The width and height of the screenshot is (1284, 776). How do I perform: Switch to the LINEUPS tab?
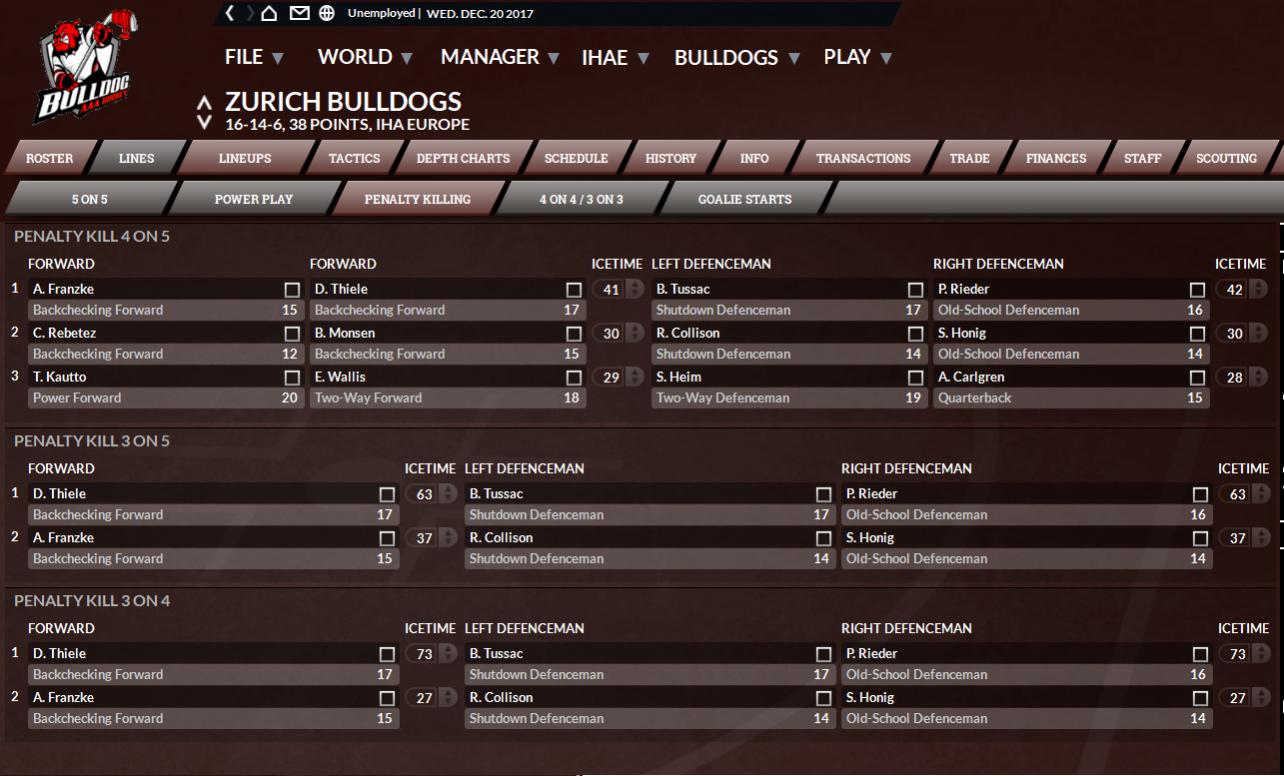point(245,158)
